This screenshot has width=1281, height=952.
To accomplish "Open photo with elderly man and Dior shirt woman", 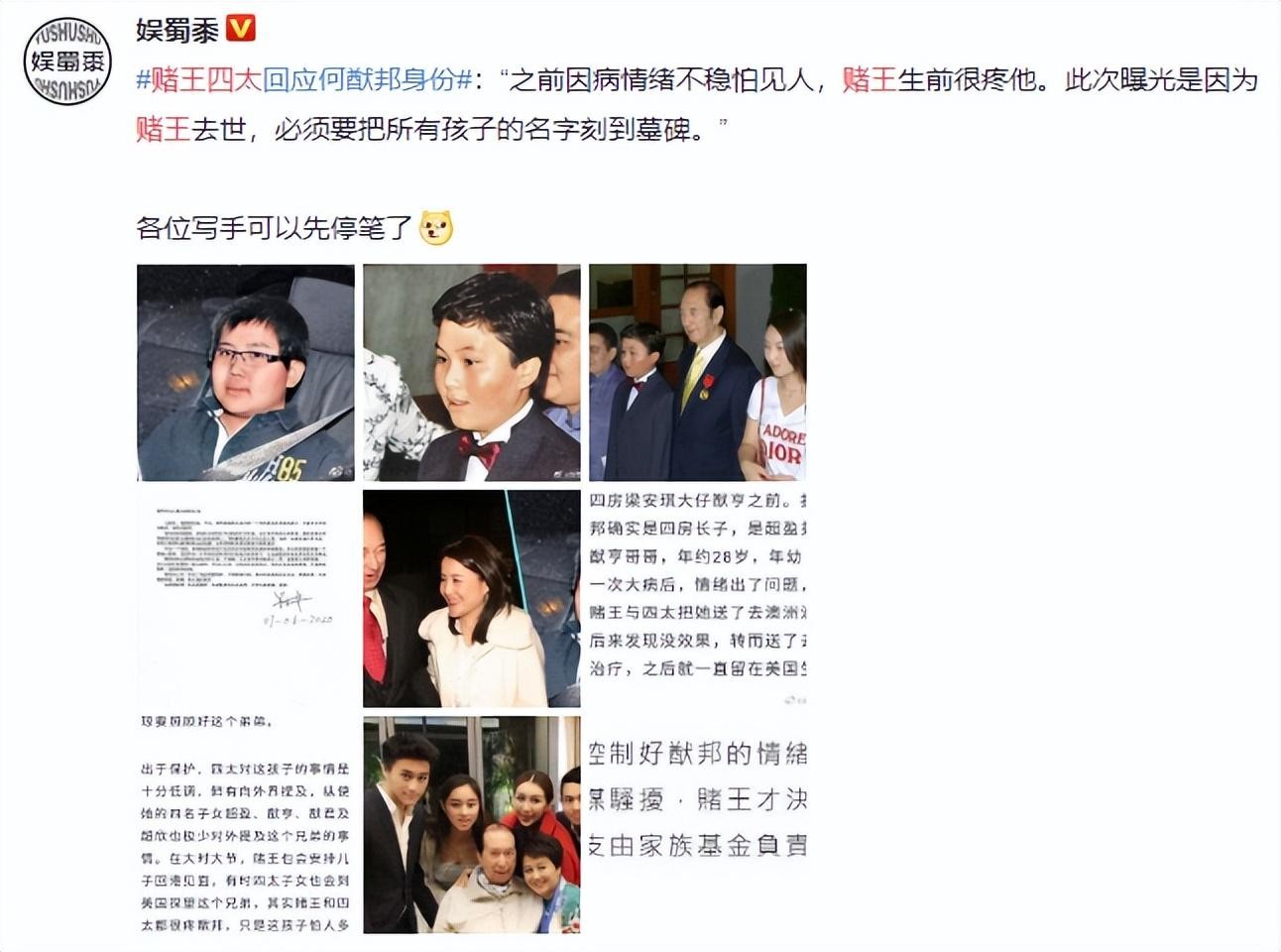I will tap(698, 373).
